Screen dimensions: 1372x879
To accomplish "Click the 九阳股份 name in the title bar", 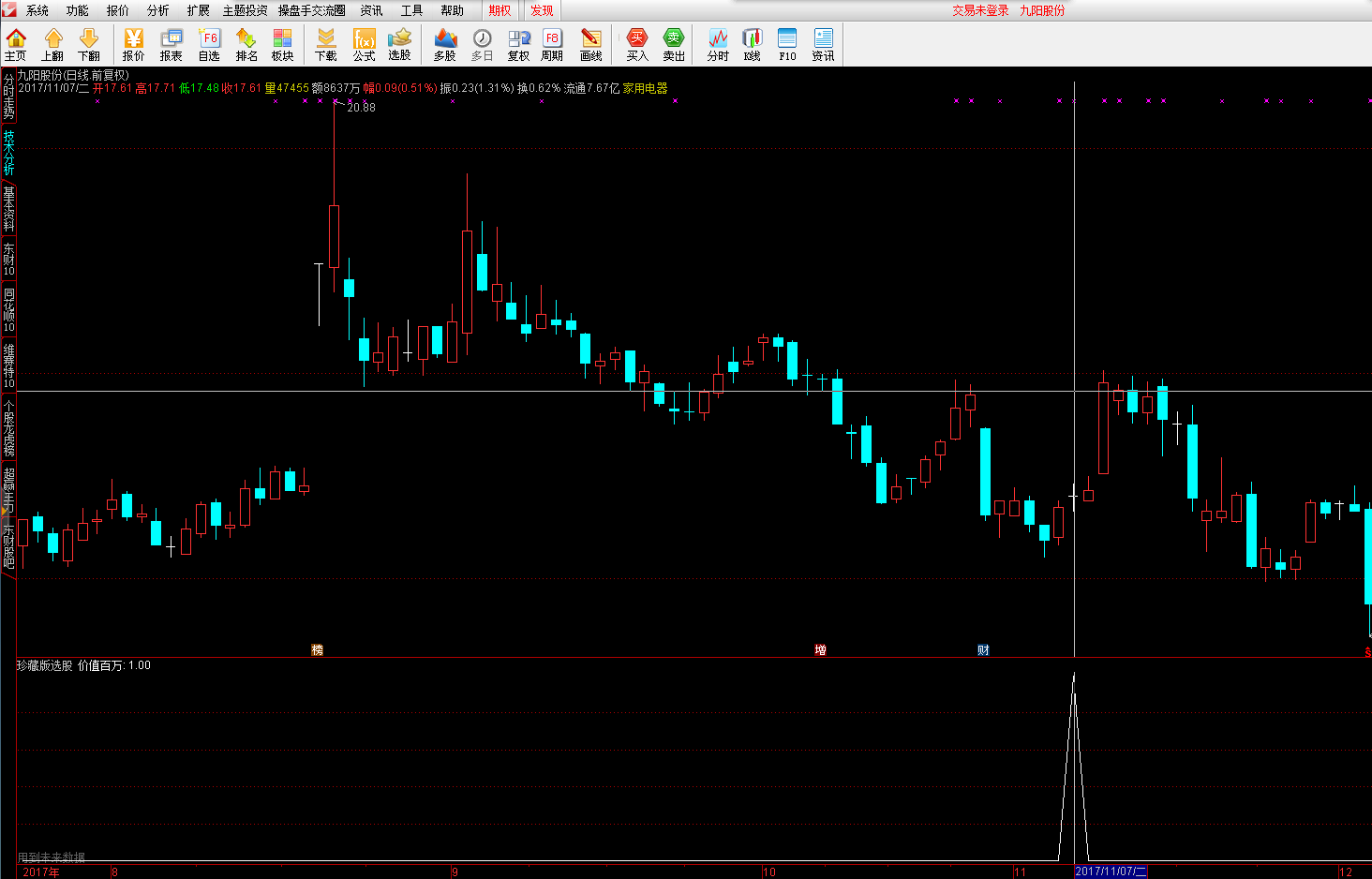I will pos(1042,10).
